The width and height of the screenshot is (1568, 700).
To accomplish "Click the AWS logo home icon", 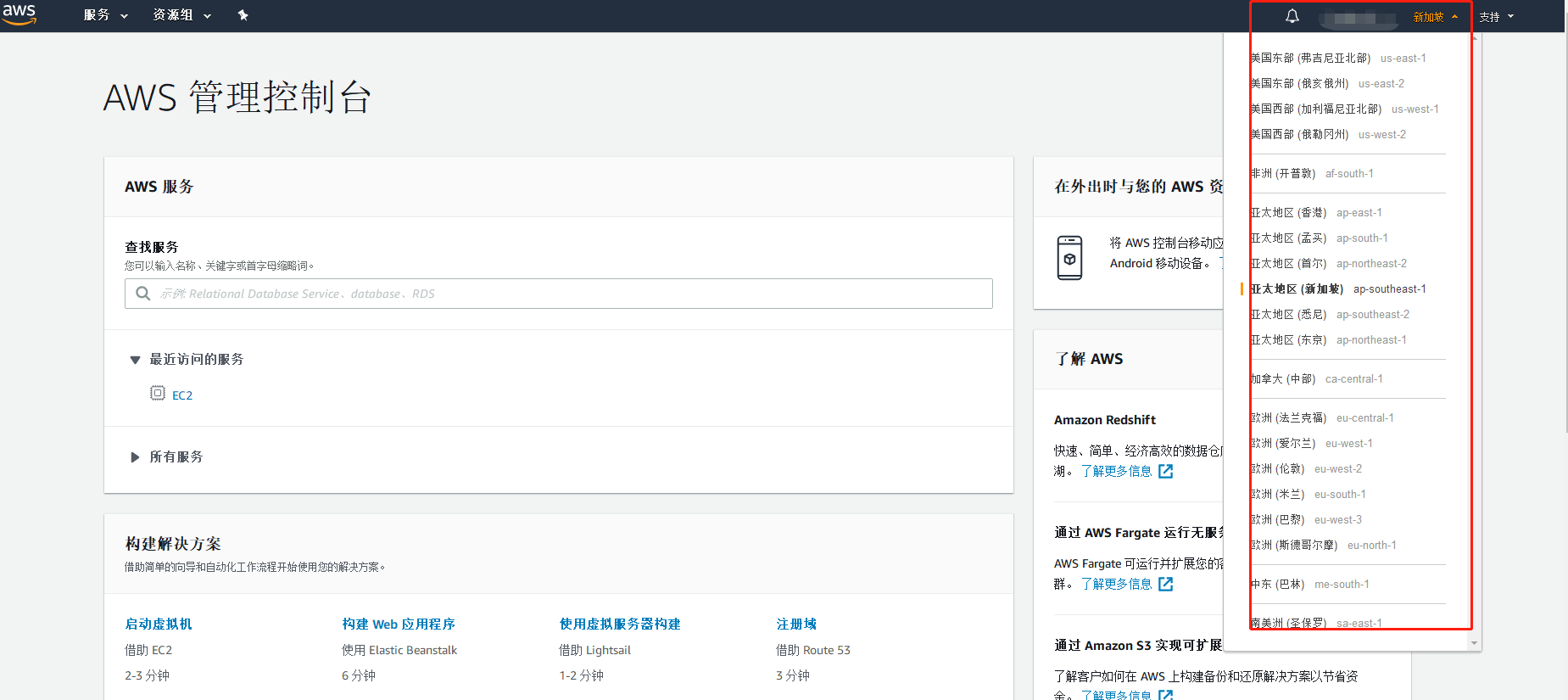I will pyautogui.click(x=19, y=14).
